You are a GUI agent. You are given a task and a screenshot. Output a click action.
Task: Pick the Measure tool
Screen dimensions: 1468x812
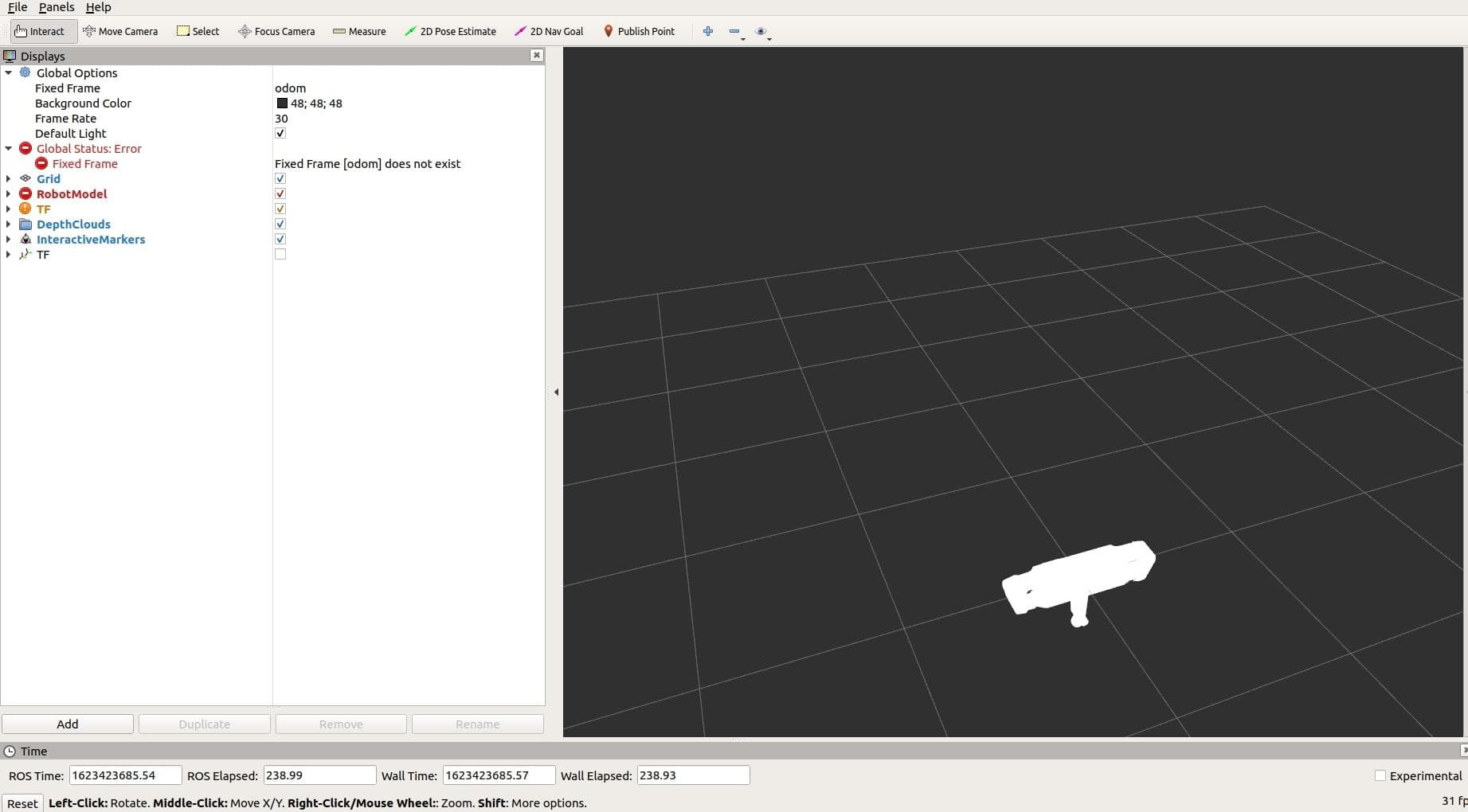pos(359,31)
